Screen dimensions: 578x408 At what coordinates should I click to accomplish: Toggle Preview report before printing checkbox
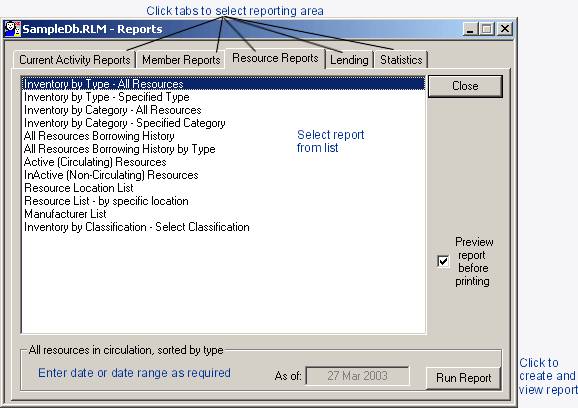(x=443, y=261)
